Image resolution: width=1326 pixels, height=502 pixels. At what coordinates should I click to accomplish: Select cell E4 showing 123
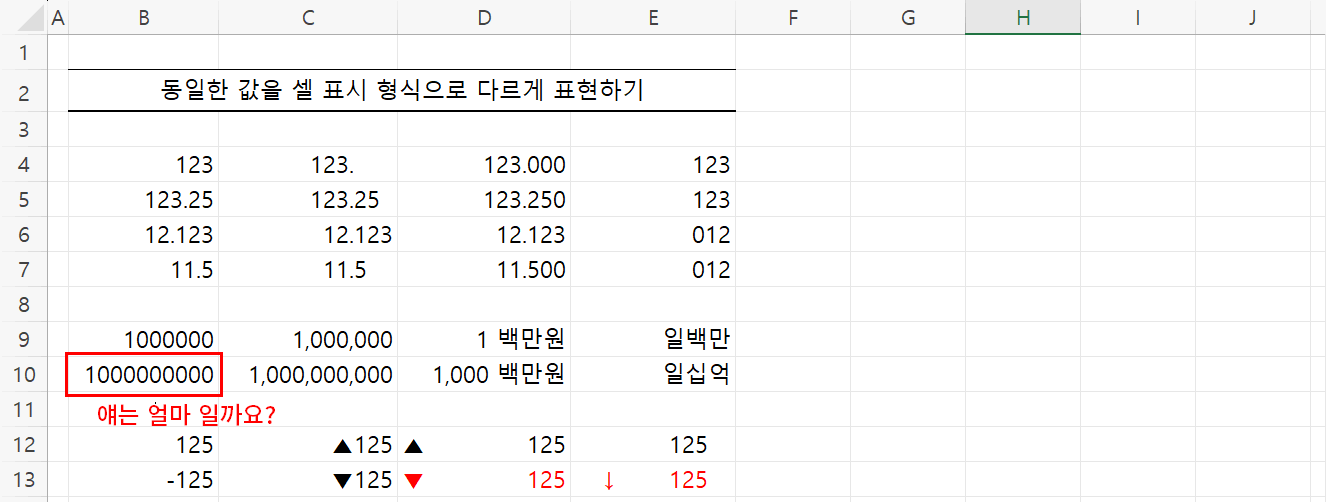point(653,165)
